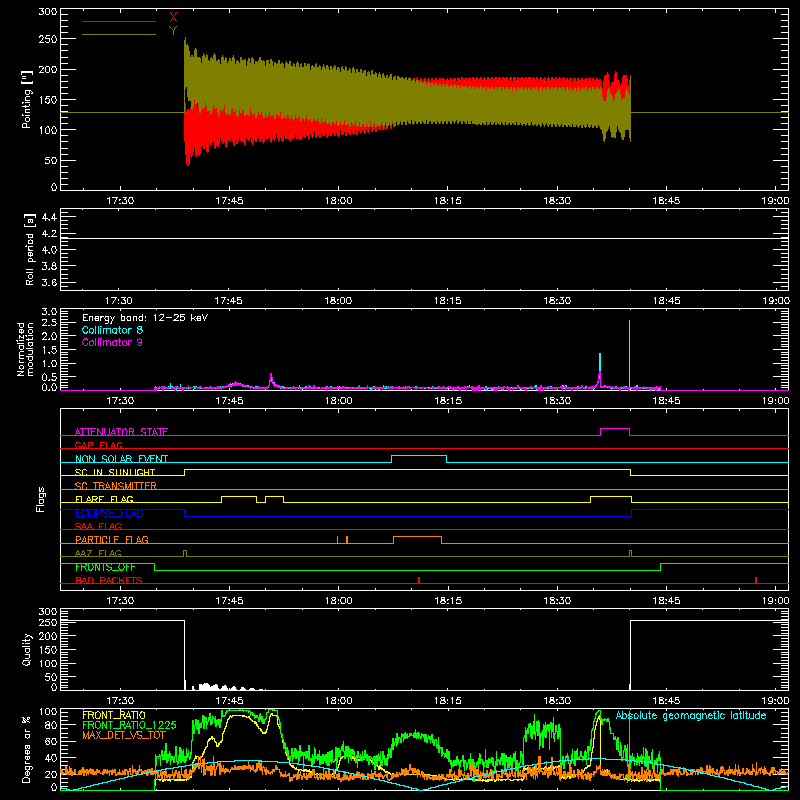Click the Flags panel axis title
Image resolution: width=800 pixels, height=800 pixels.
[41, 499]
